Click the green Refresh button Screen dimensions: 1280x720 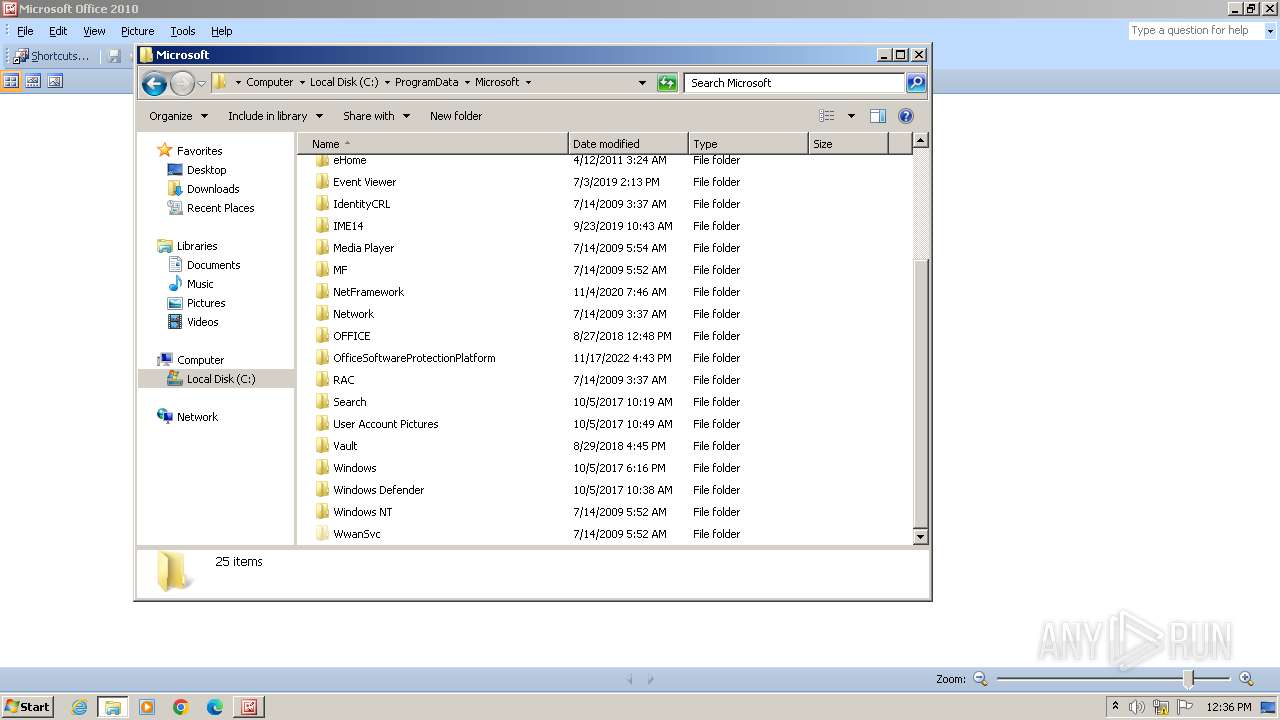coord(667,83)
